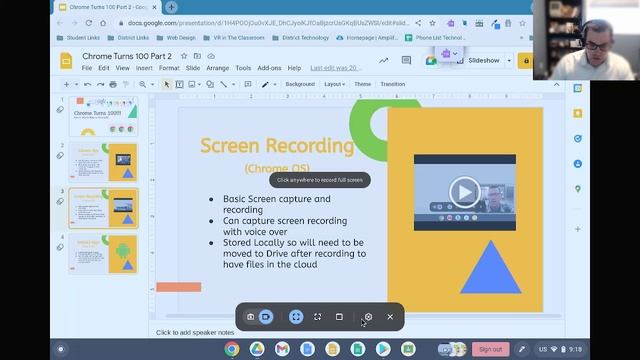
Task: Select the Shape tool
Action: pyautogui.click(x=210, y=84)
